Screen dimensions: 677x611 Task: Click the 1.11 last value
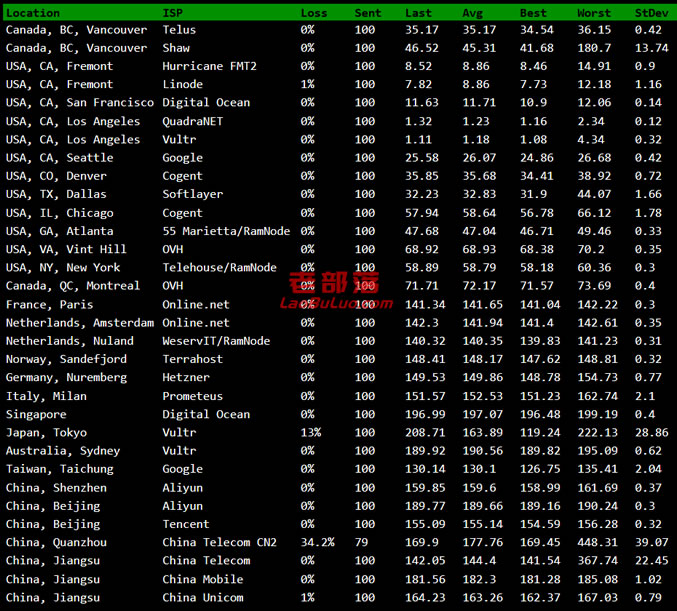click(x=418, y=139)
